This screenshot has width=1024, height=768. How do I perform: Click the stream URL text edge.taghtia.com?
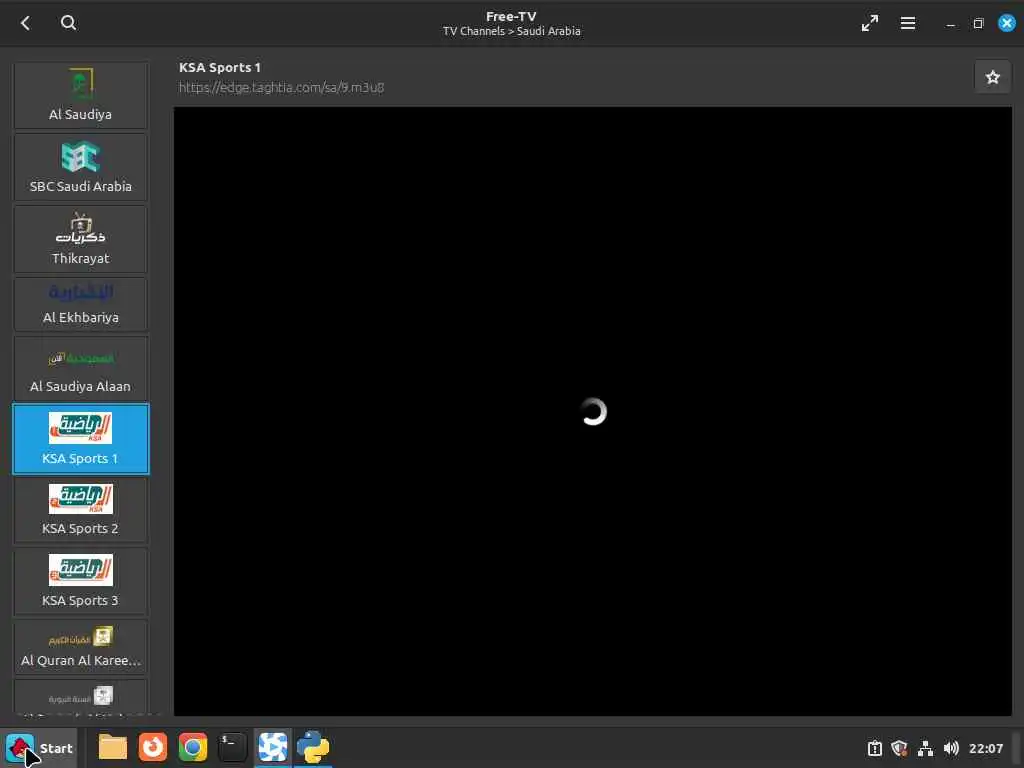point(281,87)
